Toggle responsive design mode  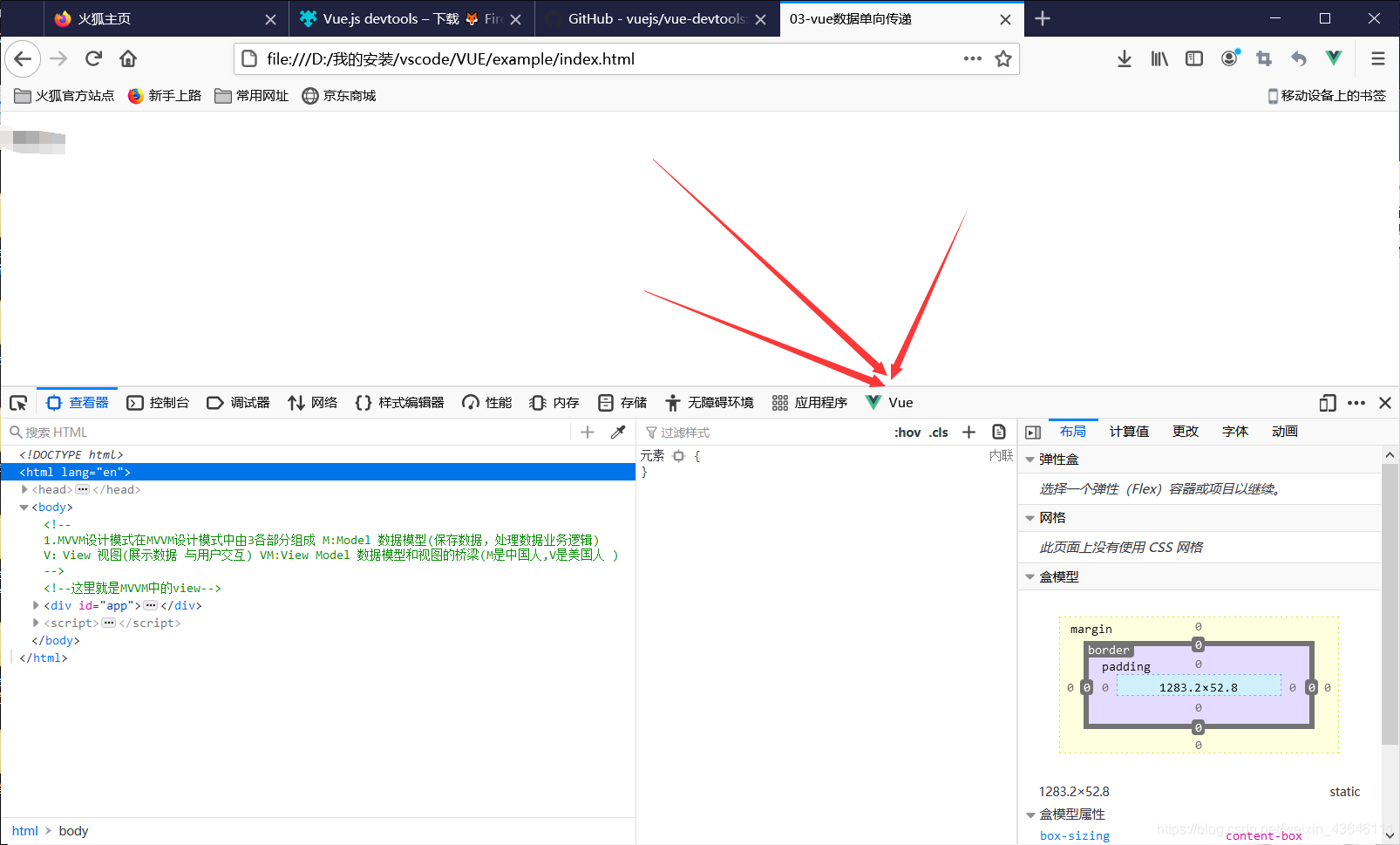(x=1327, y=403)
